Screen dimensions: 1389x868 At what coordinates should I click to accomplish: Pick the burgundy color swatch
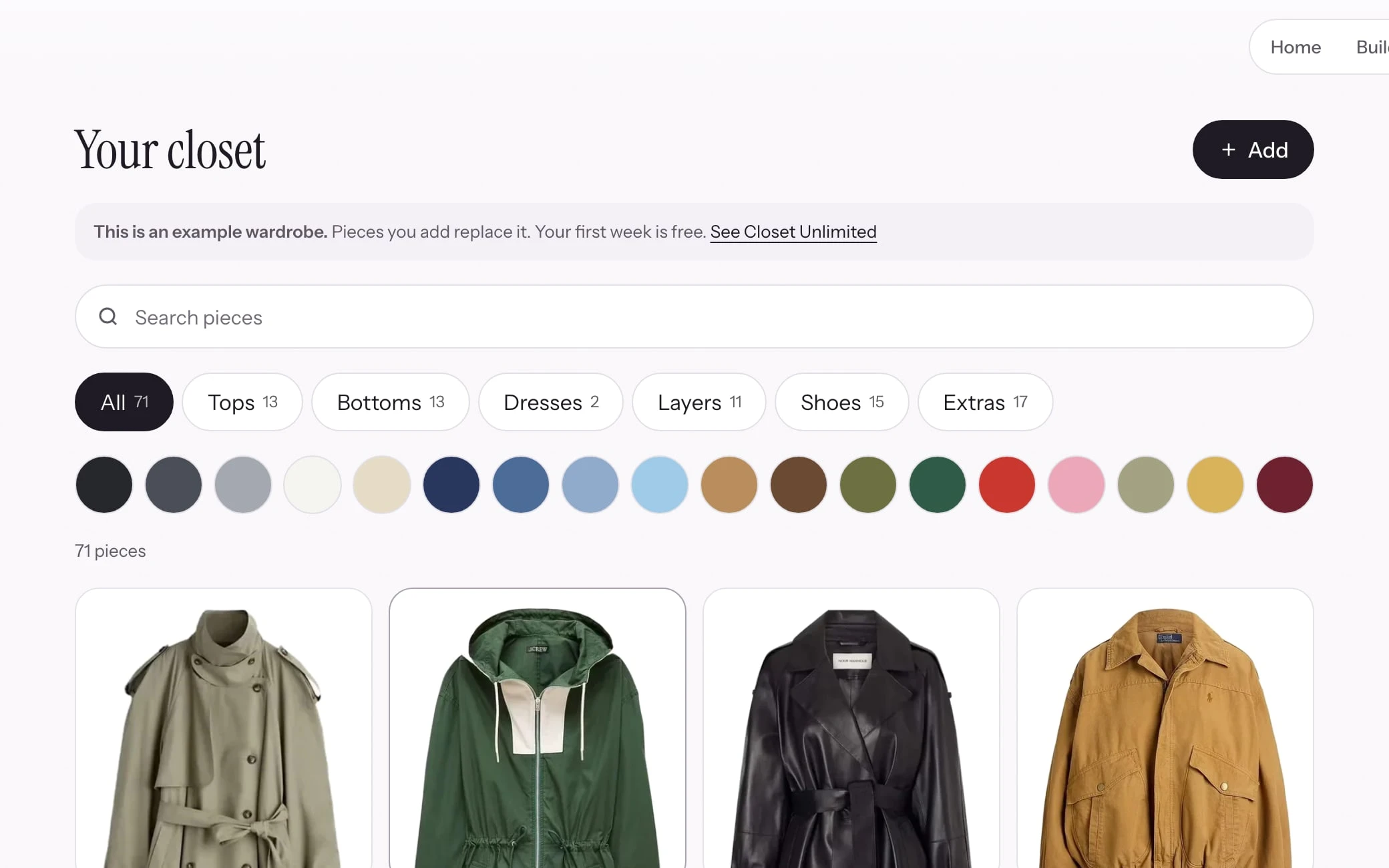tap(1285, 485)
